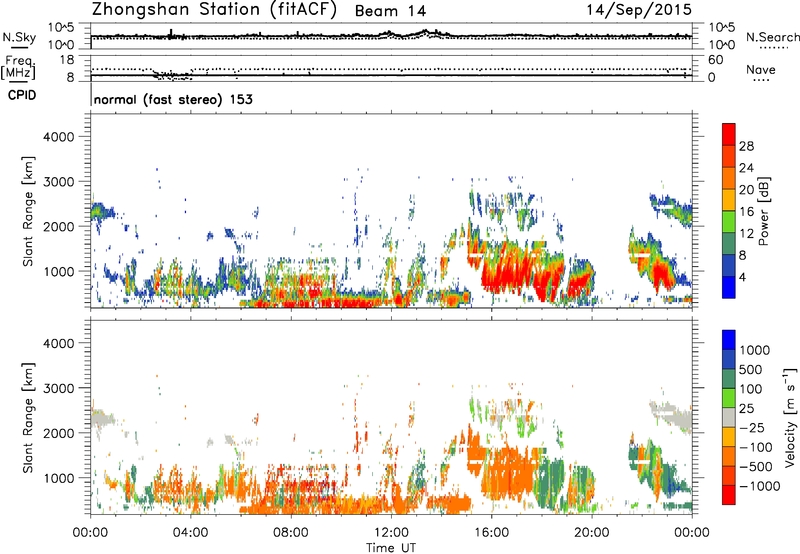The image size is (800, 554).
Task: Click the 'Power [dB]' color bar label
Action: point(763,211)
